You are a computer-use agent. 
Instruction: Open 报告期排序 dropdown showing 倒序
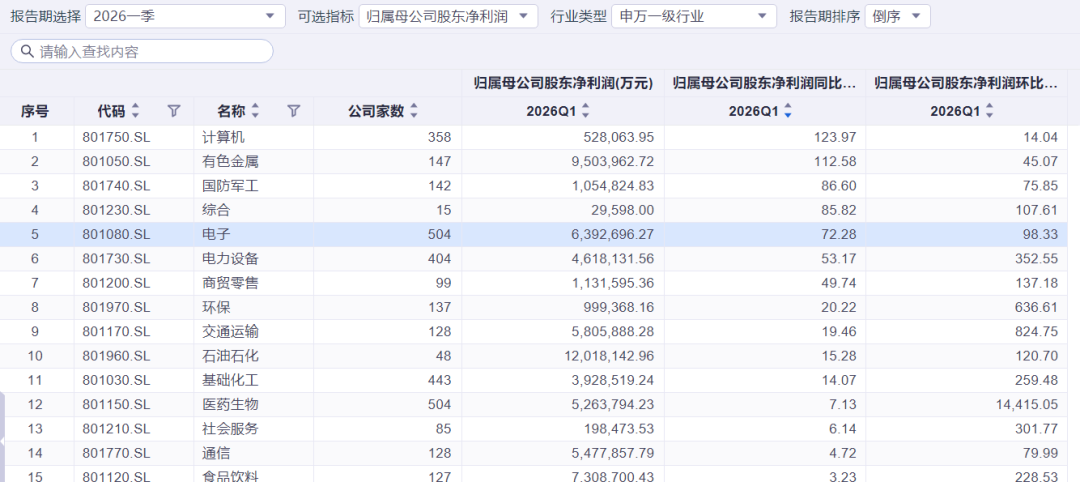pyautogui.click(x=897, y=17)
